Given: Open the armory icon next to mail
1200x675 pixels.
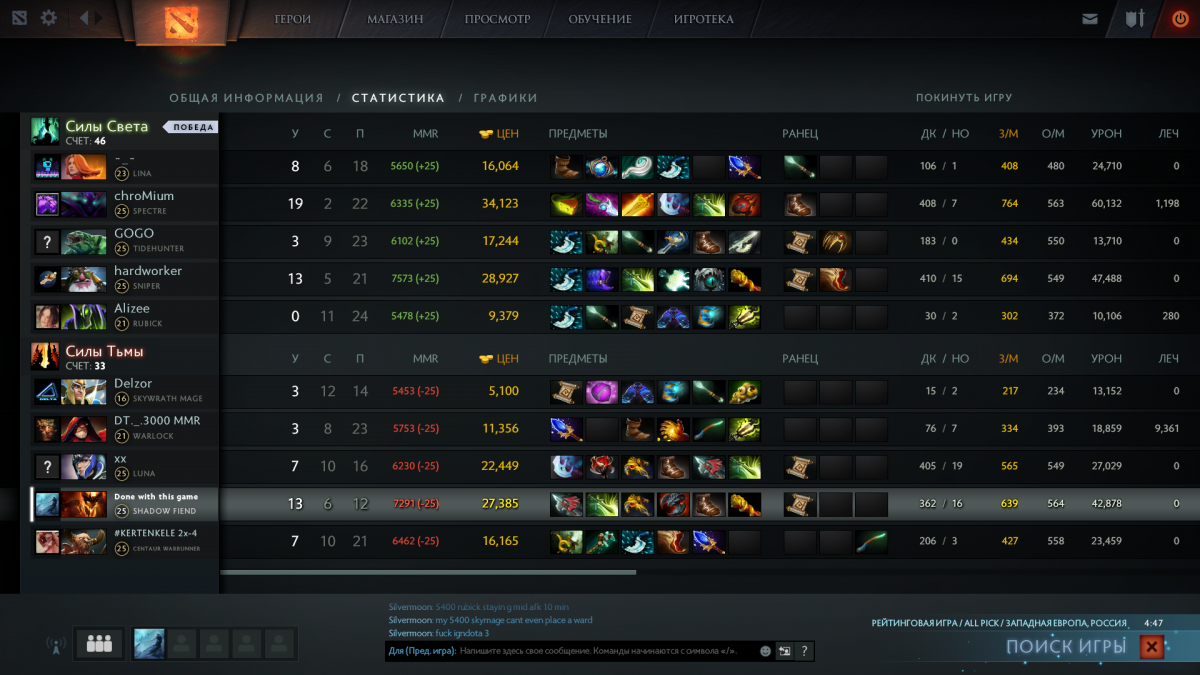Looking at the screenshot, I should (x=1134, y=19).
